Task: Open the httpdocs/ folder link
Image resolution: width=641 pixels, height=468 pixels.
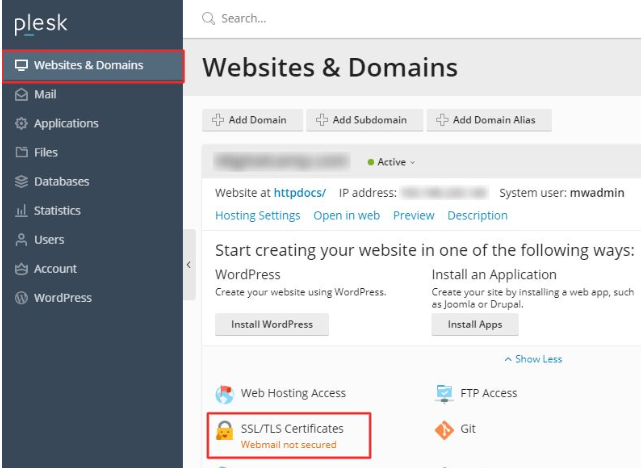Action: pyautogui.click(x=300, y=193)
